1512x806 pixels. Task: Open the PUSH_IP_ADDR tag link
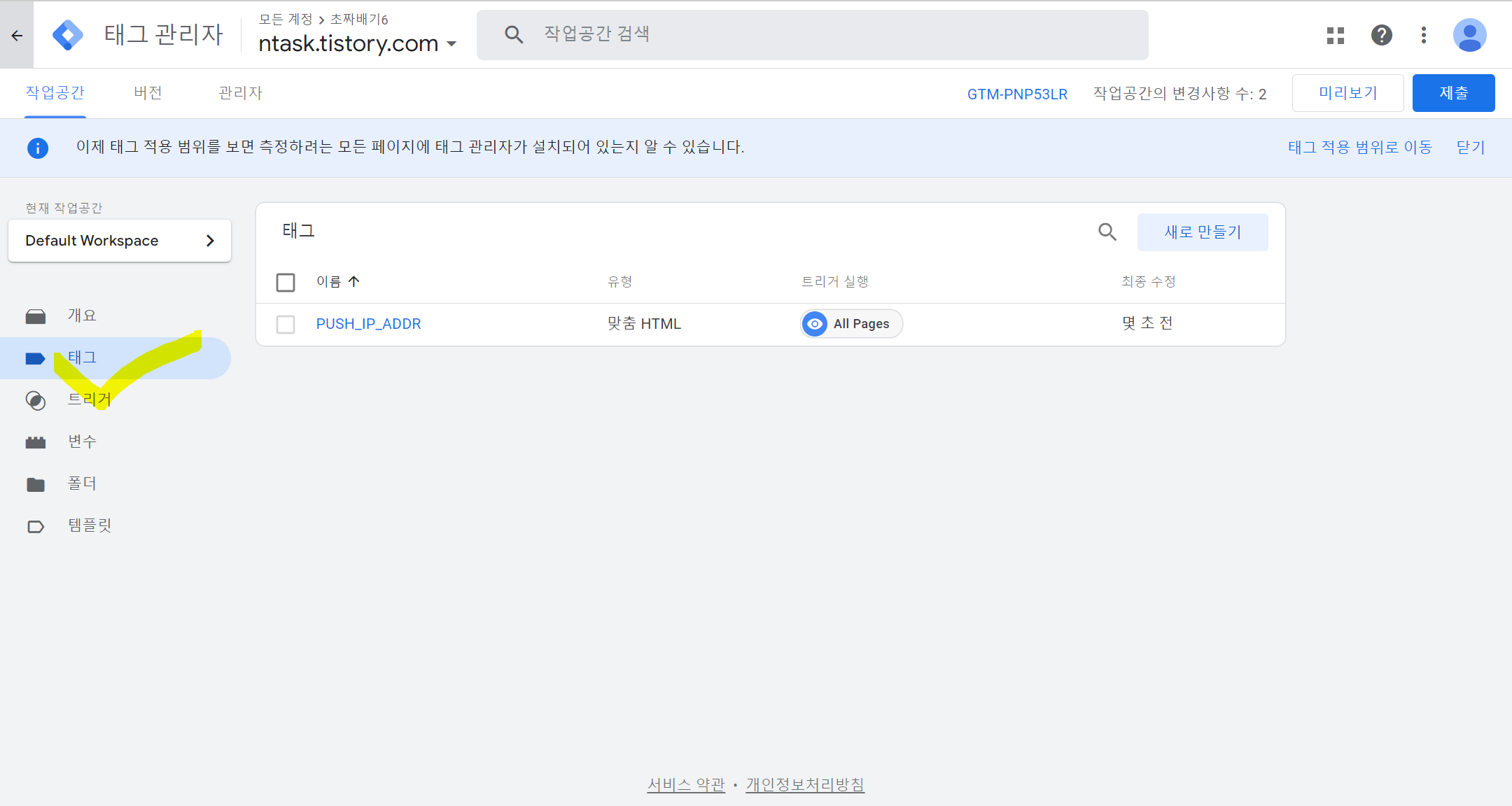tap(368, 324)
